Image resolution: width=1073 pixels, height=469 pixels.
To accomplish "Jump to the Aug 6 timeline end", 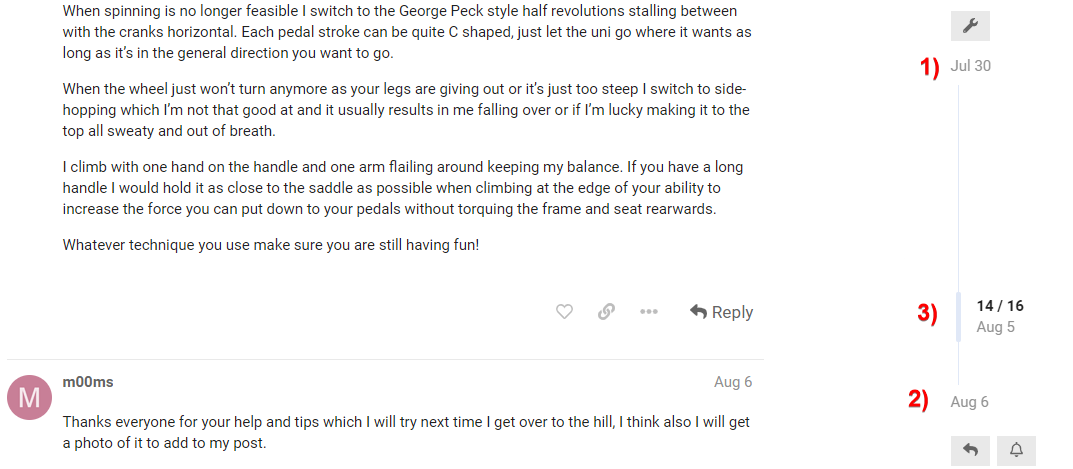I will [x=969, y=402].
